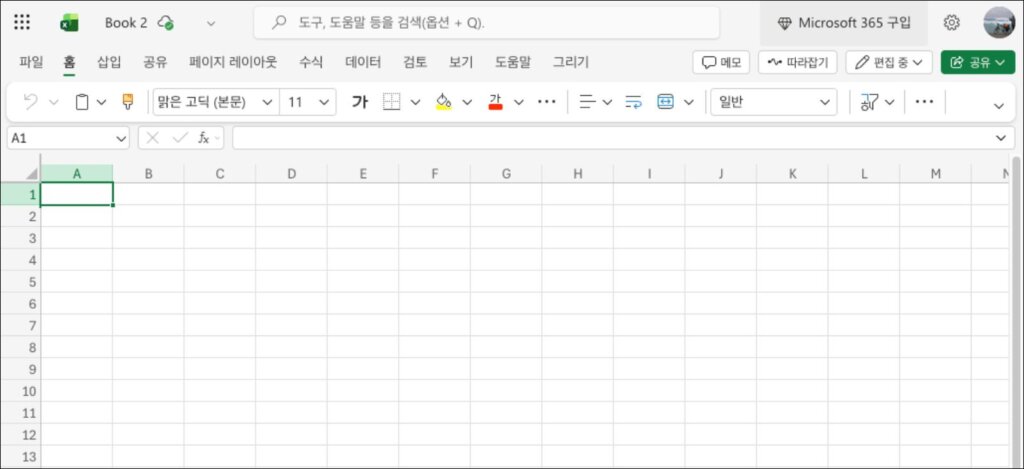This screenshot has width=1024, height=469.
Task: Switch to the 공유 tab
Action: (x=155, y=62)
